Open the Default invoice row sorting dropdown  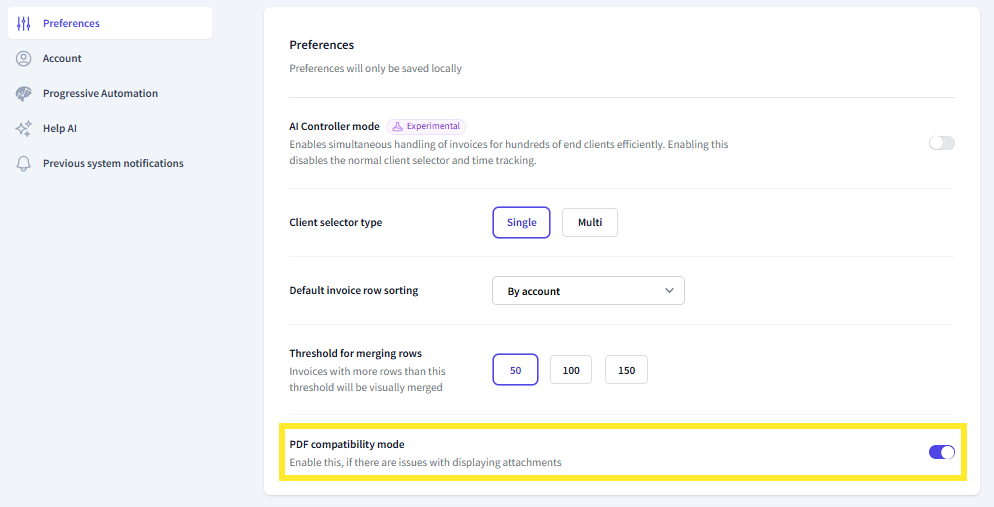pyautogui.click(x=588, y=291)
